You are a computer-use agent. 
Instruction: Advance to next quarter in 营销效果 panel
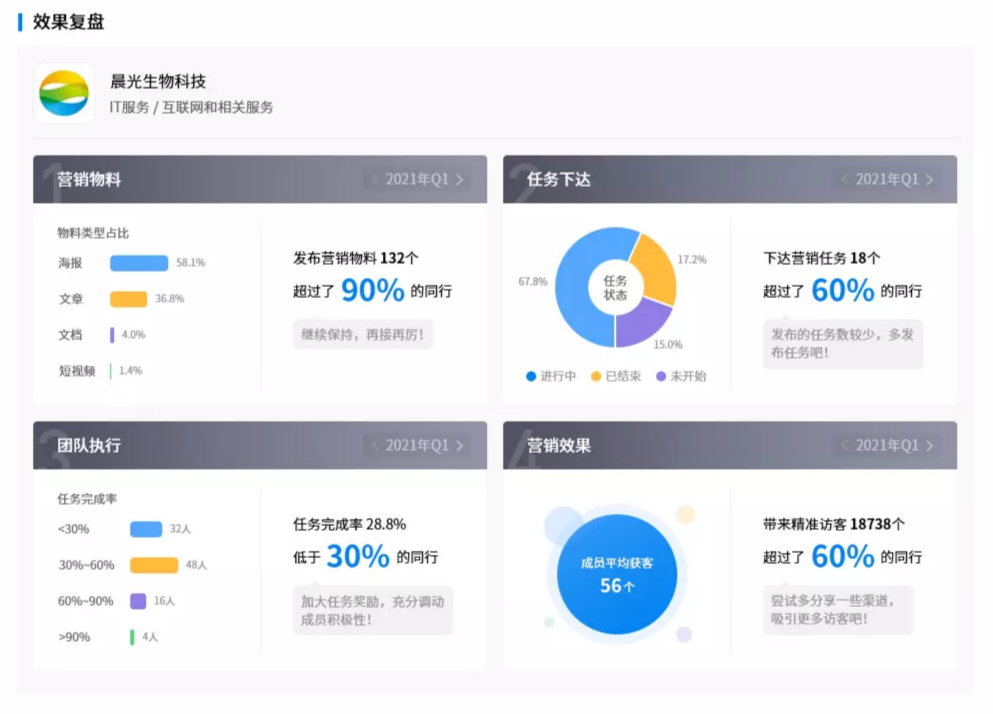click(x=929, y=446)
